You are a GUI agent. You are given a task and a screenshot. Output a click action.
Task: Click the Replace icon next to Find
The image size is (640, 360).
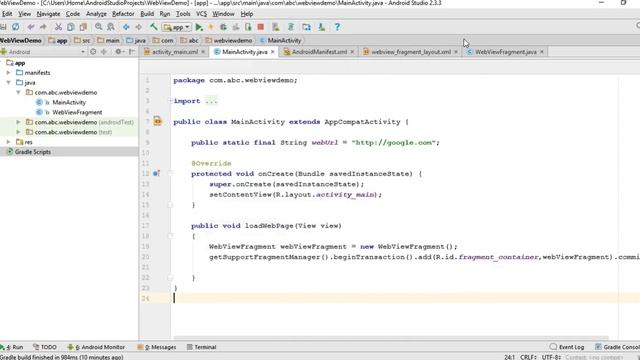pyautogui.click(x=111, y=27)
